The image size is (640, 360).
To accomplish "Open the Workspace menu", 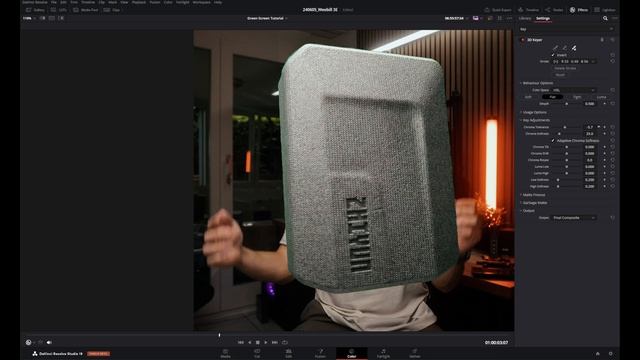I will point(202,2).
